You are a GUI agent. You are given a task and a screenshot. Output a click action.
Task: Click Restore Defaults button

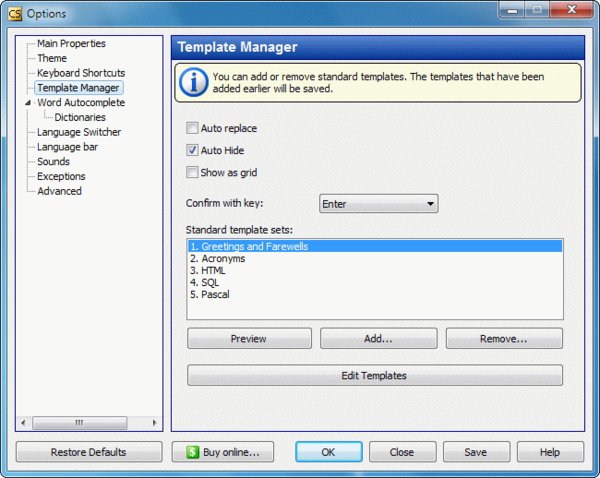click(88, 452)
